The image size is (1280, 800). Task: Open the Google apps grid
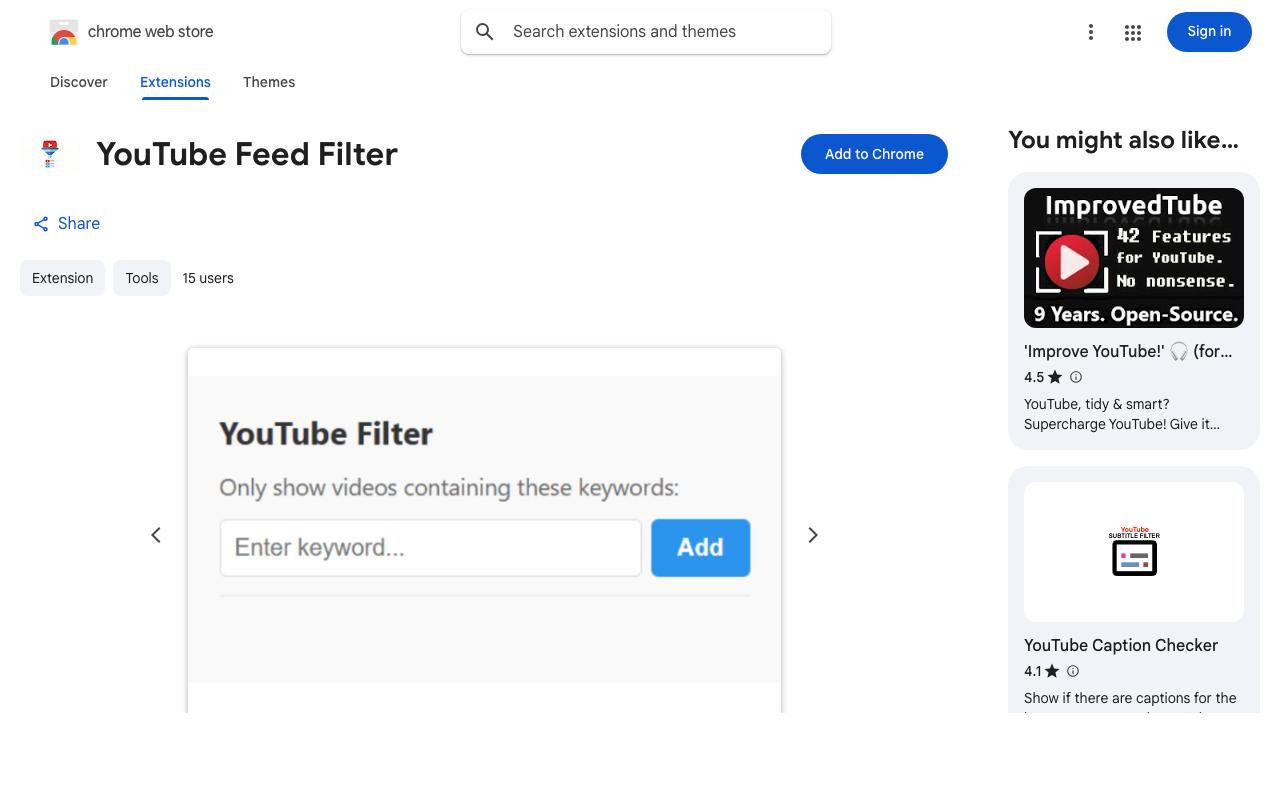[1133, 32]
